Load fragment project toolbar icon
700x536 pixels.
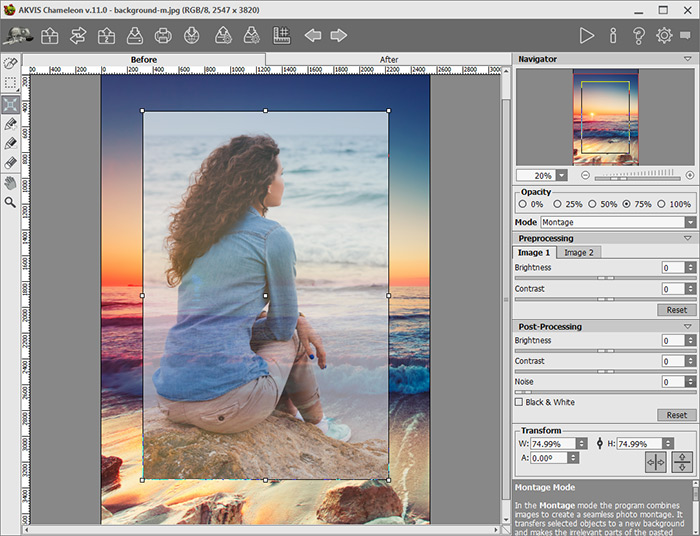(223, 36)
